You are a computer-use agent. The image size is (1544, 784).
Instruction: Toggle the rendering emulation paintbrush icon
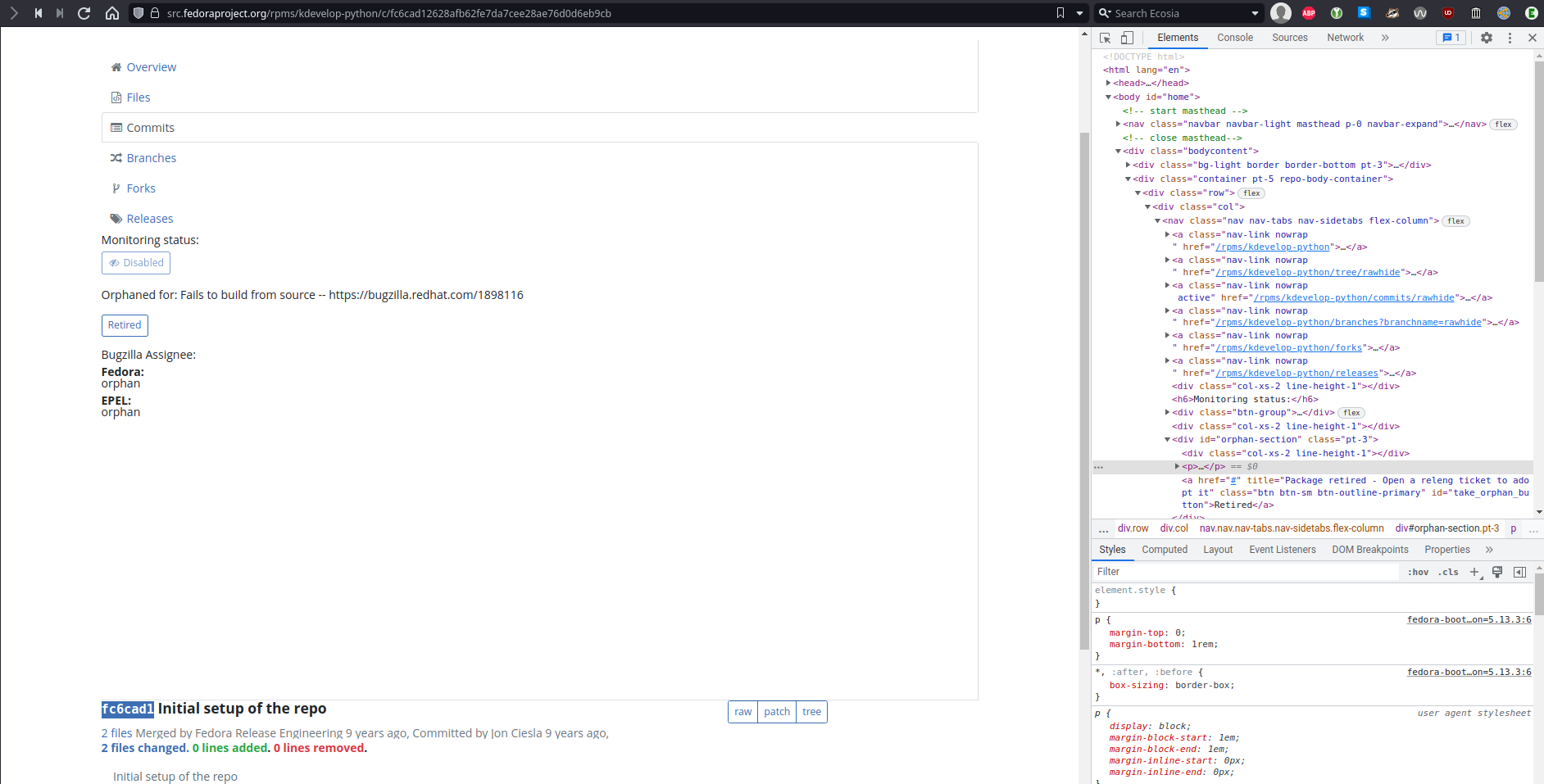1497,572
